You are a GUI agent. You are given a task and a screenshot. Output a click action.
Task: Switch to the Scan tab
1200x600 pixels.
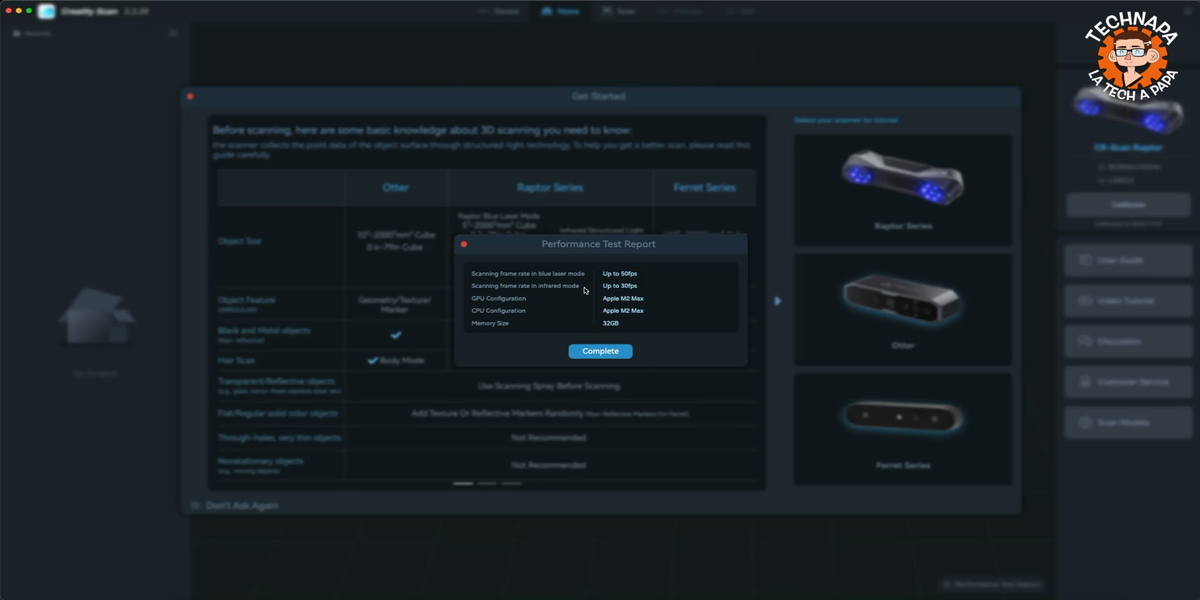point(618,11)
